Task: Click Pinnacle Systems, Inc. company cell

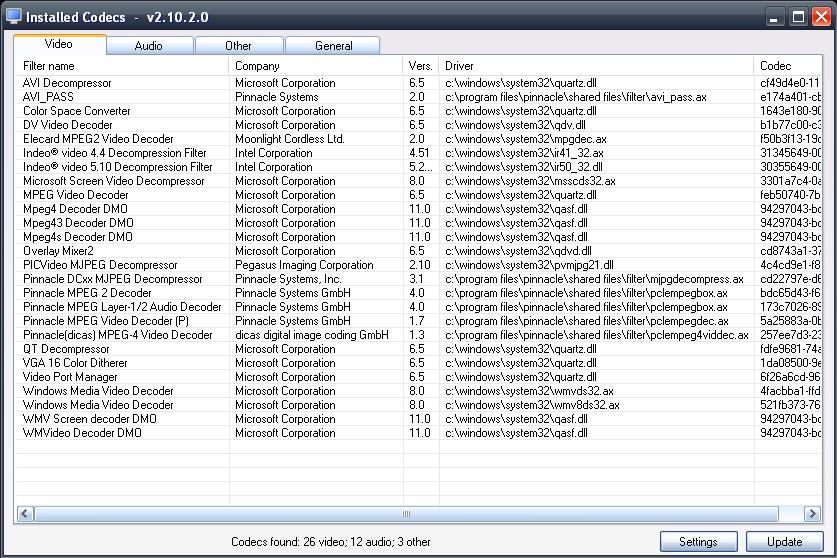Action: point(288,279)
